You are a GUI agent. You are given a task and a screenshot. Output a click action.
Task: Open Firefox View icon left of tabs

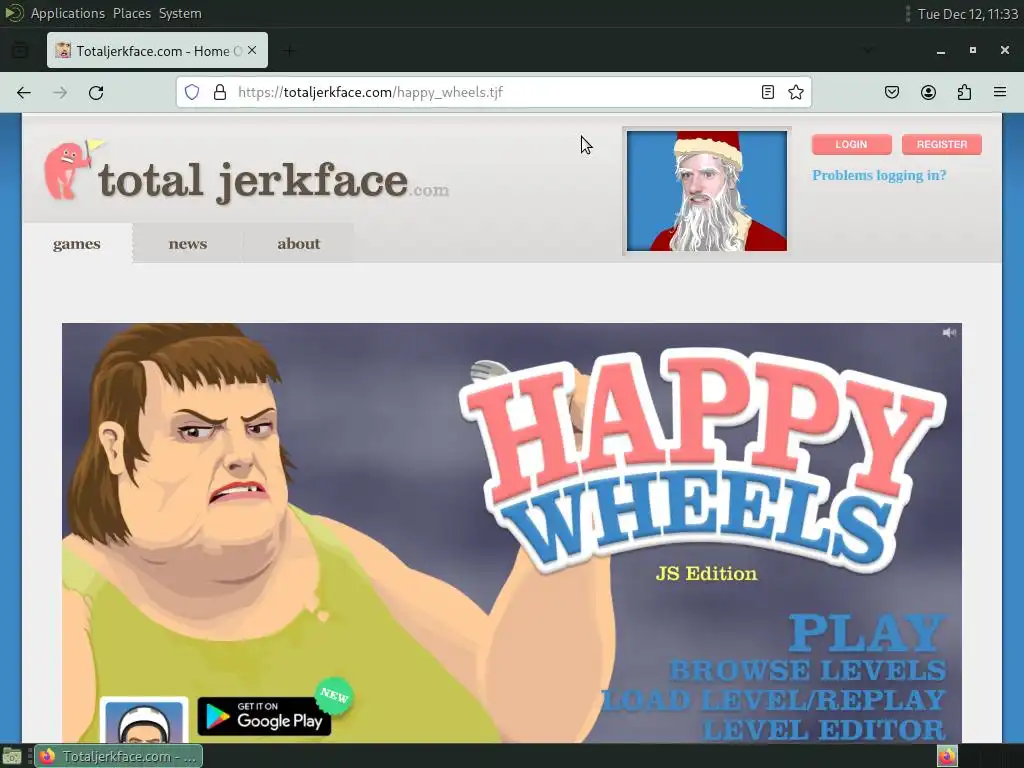[x=20, y=50]
